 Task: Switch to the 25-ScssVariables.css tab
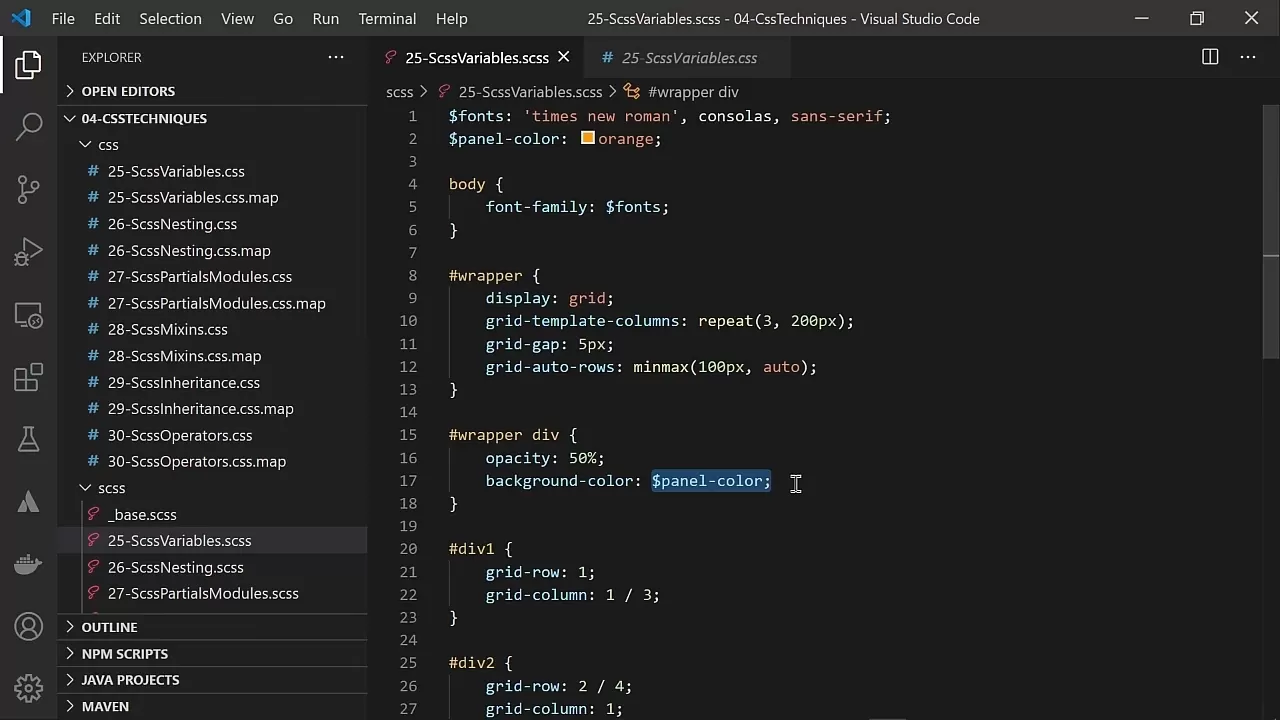688,57
